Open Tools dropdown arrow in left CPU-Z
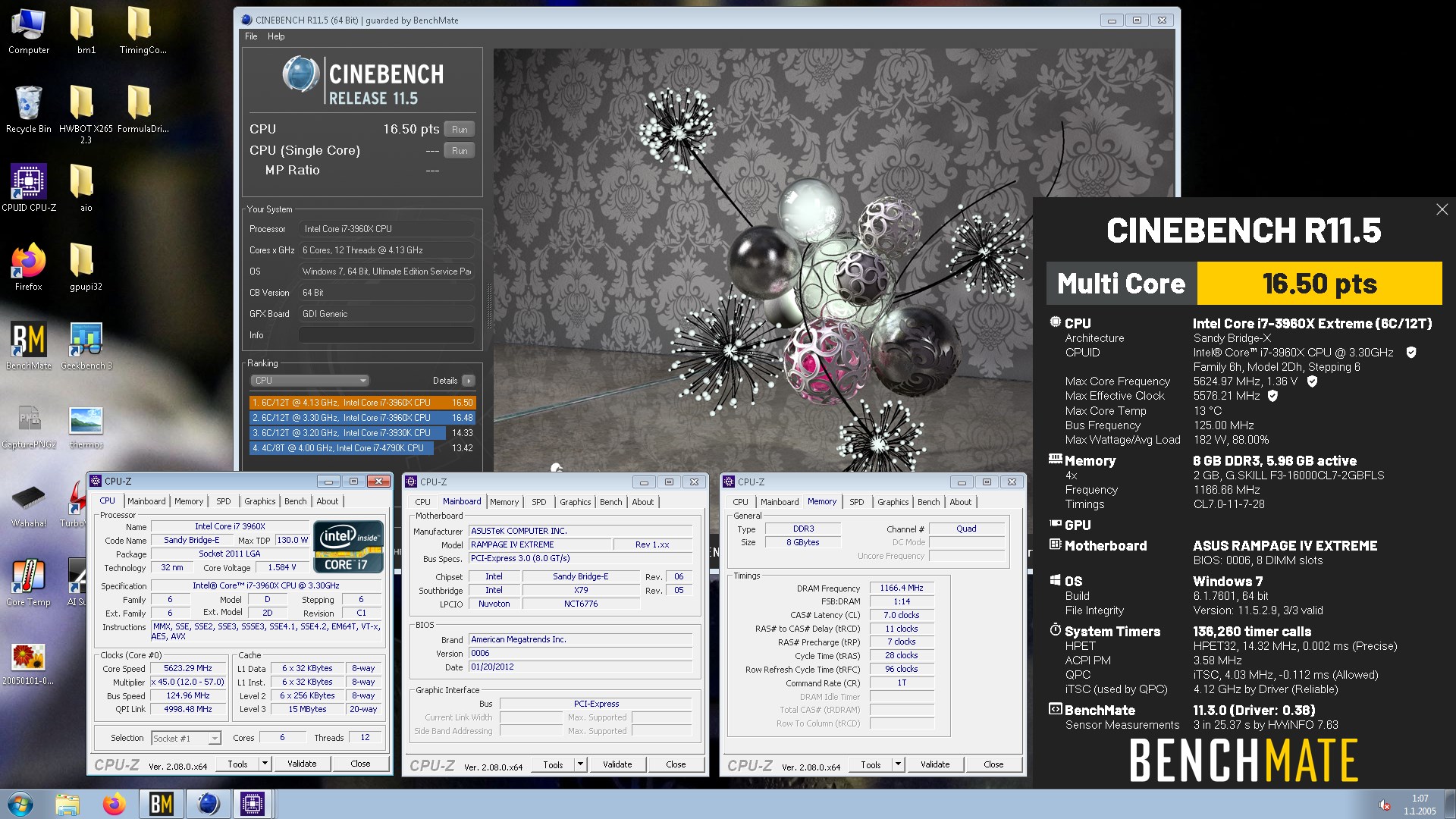Screen dimensions: 1456x819 (x=265, y=764)
